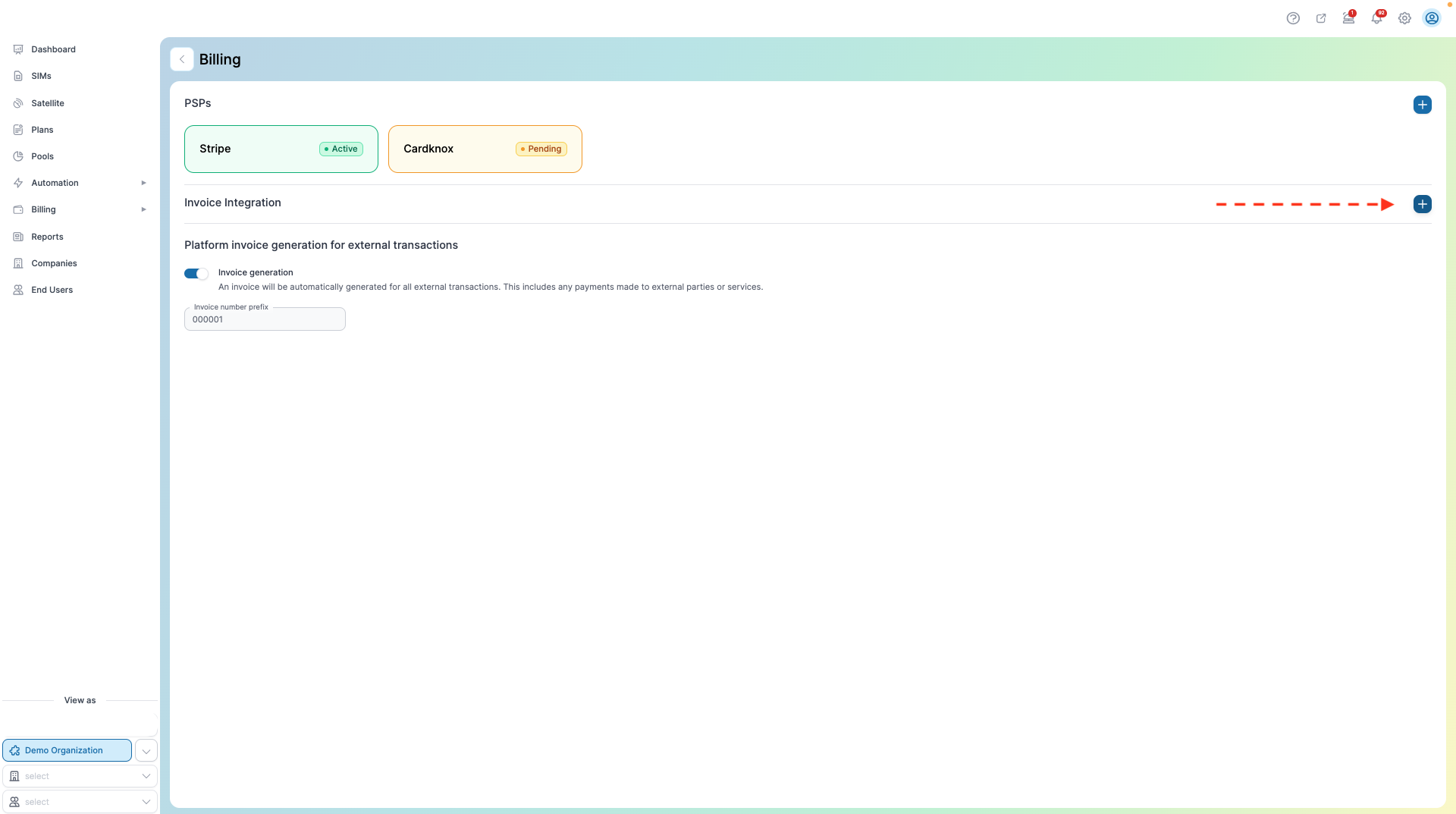The image size is (1456, 814).
Task: Open the settings gear icon
Action: pyautogui.click(x=1404, y=18)
